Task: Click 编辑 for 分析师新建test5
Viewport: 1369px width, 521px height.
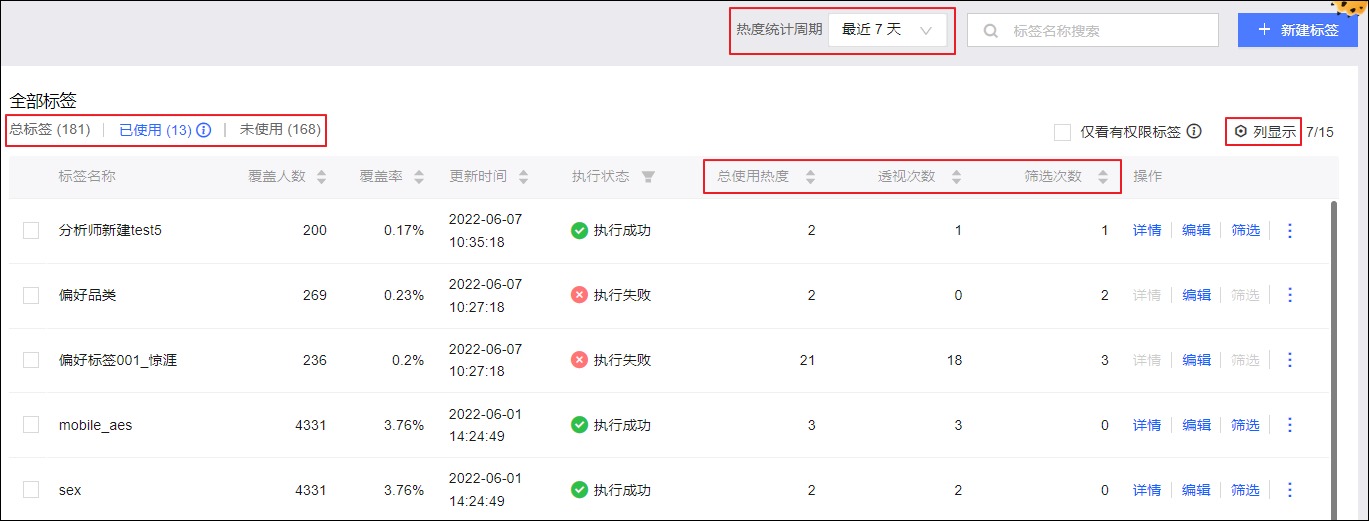Action: coord(1196,231)
